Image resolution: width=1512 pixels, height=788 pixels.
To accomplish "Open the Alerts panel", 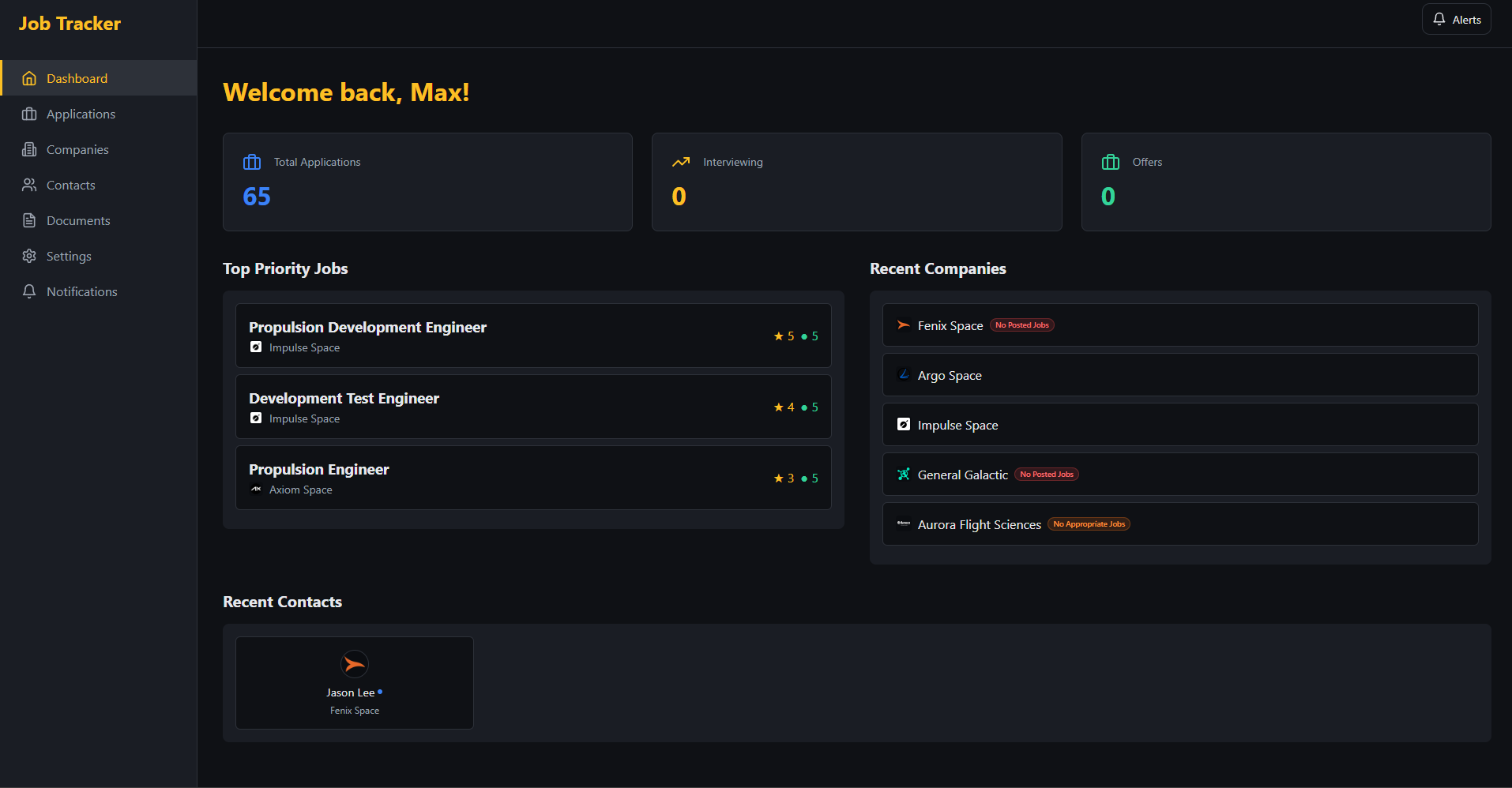I will [1455, 19].
